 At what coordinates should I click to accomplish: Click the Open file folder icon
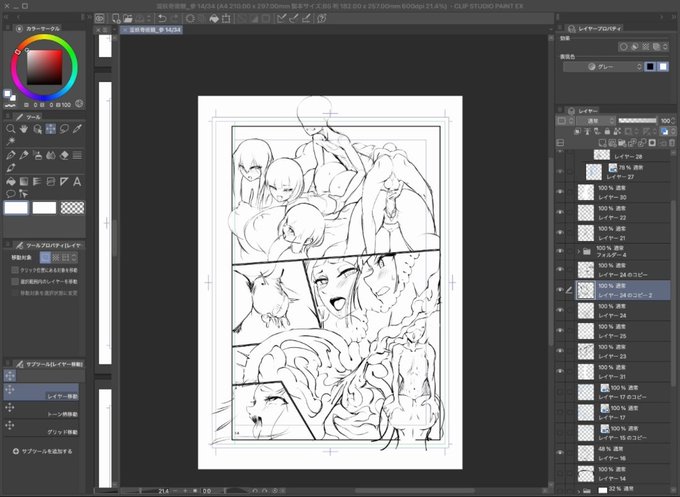[x=128, y=19]
